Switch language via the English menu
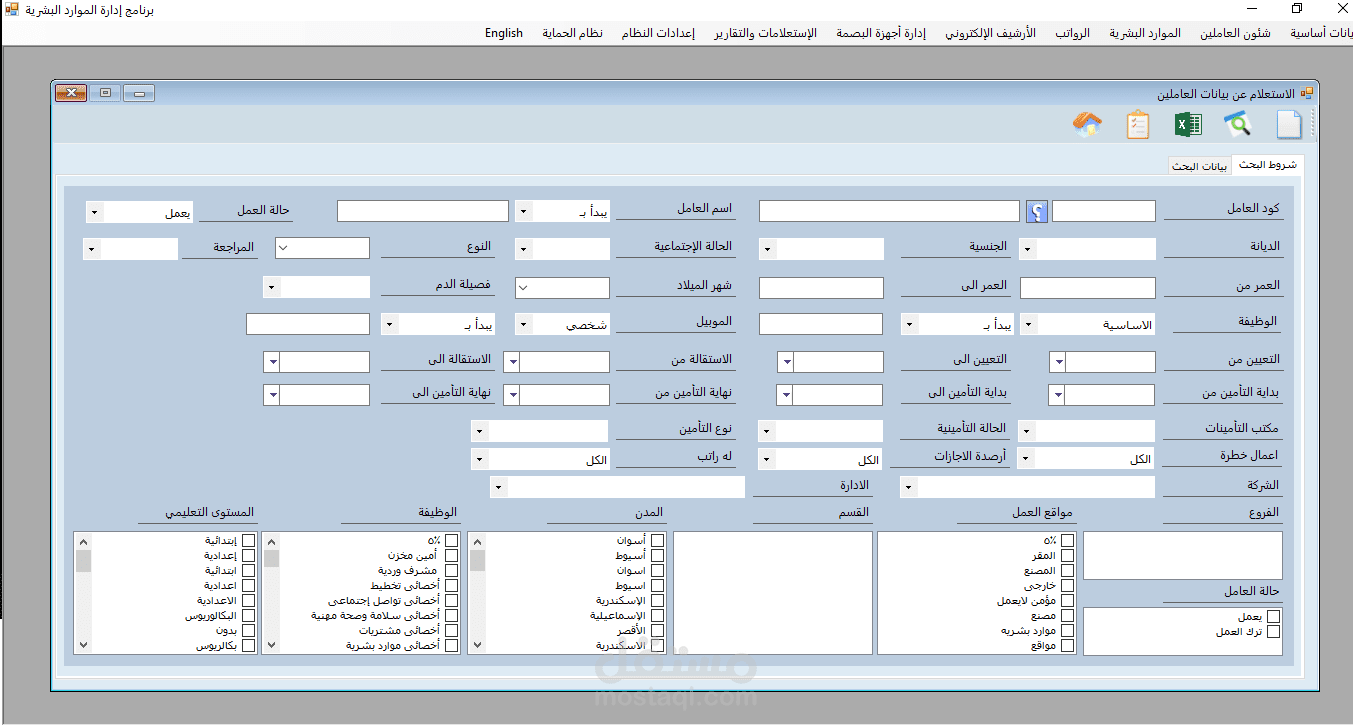The width and height of the screenshot is (1353, 726). (x=504, y=33)
